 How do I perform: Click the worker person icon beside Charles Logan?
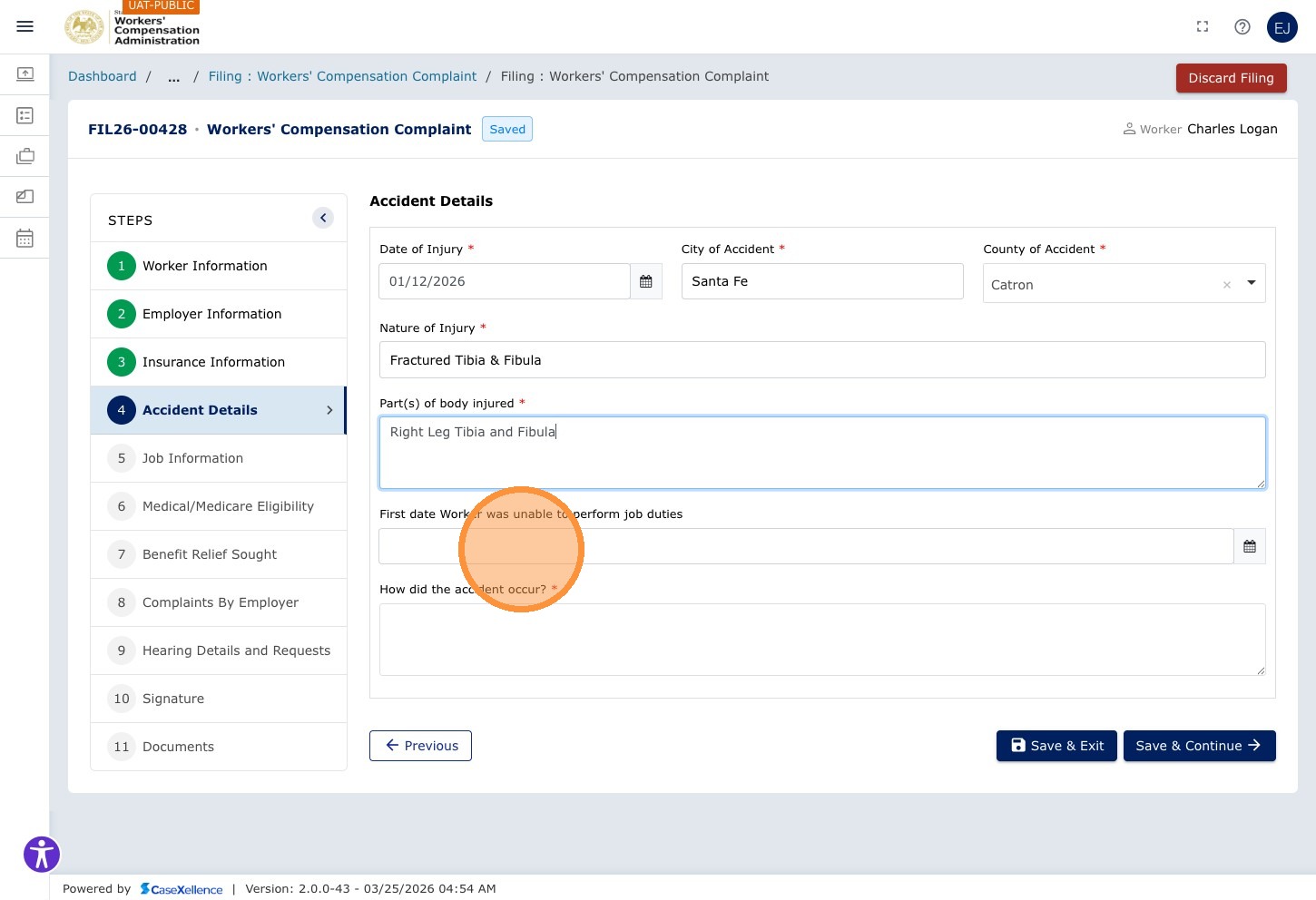point(1129,129)
